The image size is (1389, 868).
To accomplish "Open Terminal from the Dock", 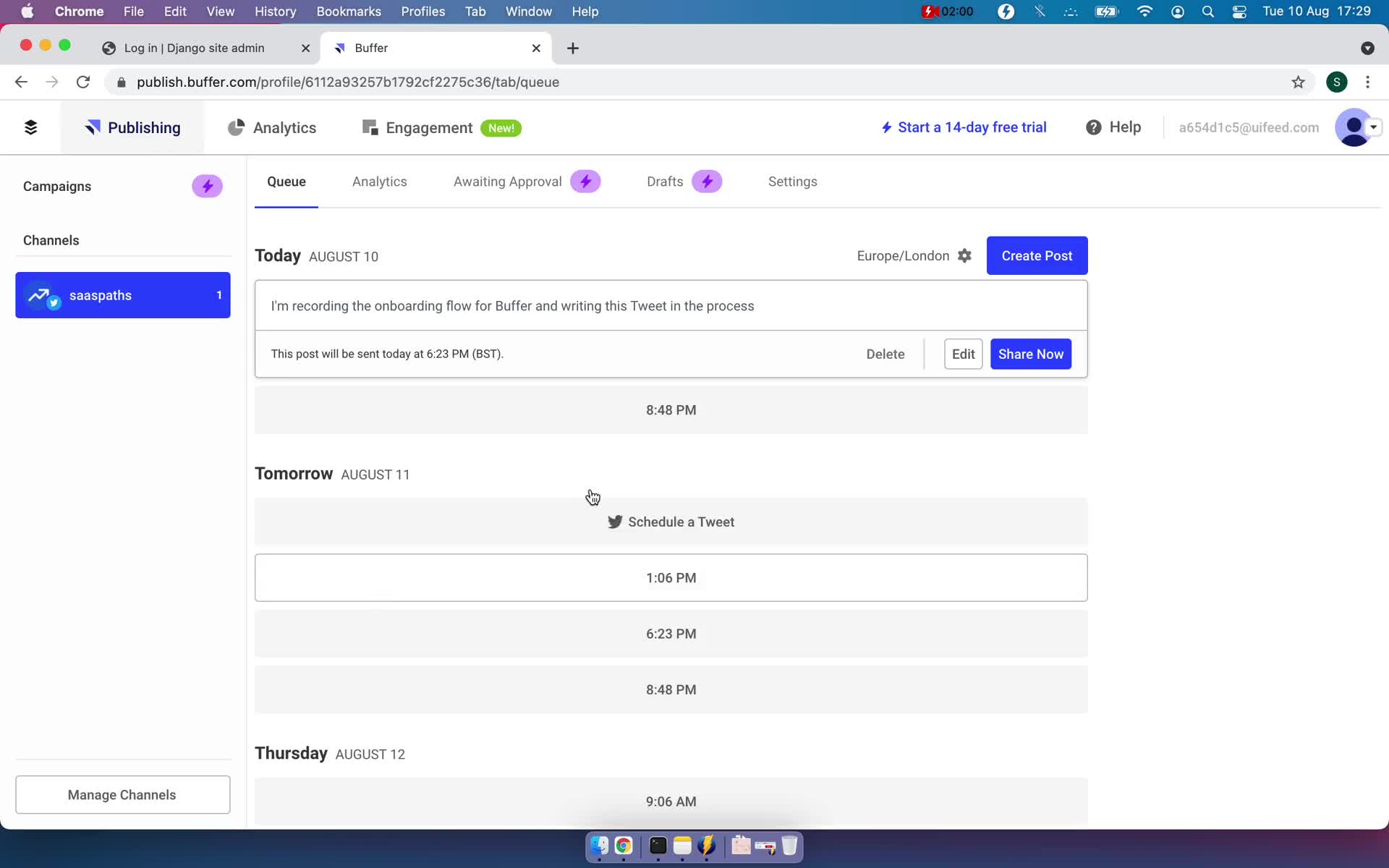I will 658,845.
